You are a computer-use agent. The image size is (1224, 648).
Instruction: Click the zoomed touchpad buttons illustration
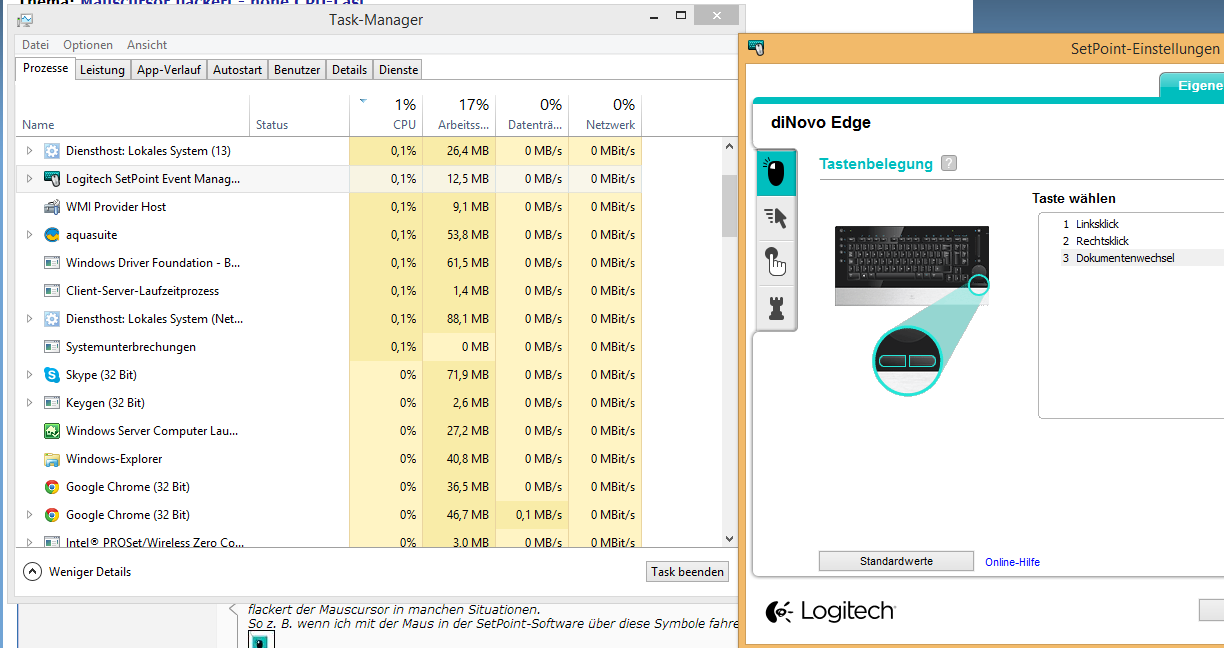pos(908,360)
